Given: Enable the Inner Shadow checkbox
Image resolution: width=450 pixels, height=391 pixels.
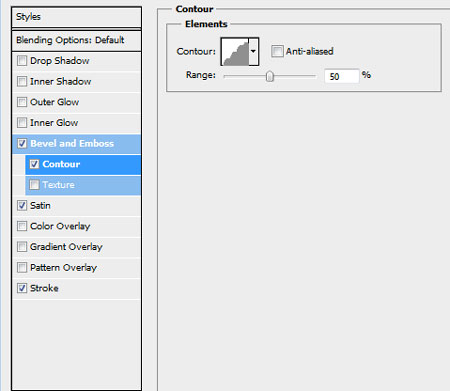Looking at the screenshot, I should click(22, 81).
